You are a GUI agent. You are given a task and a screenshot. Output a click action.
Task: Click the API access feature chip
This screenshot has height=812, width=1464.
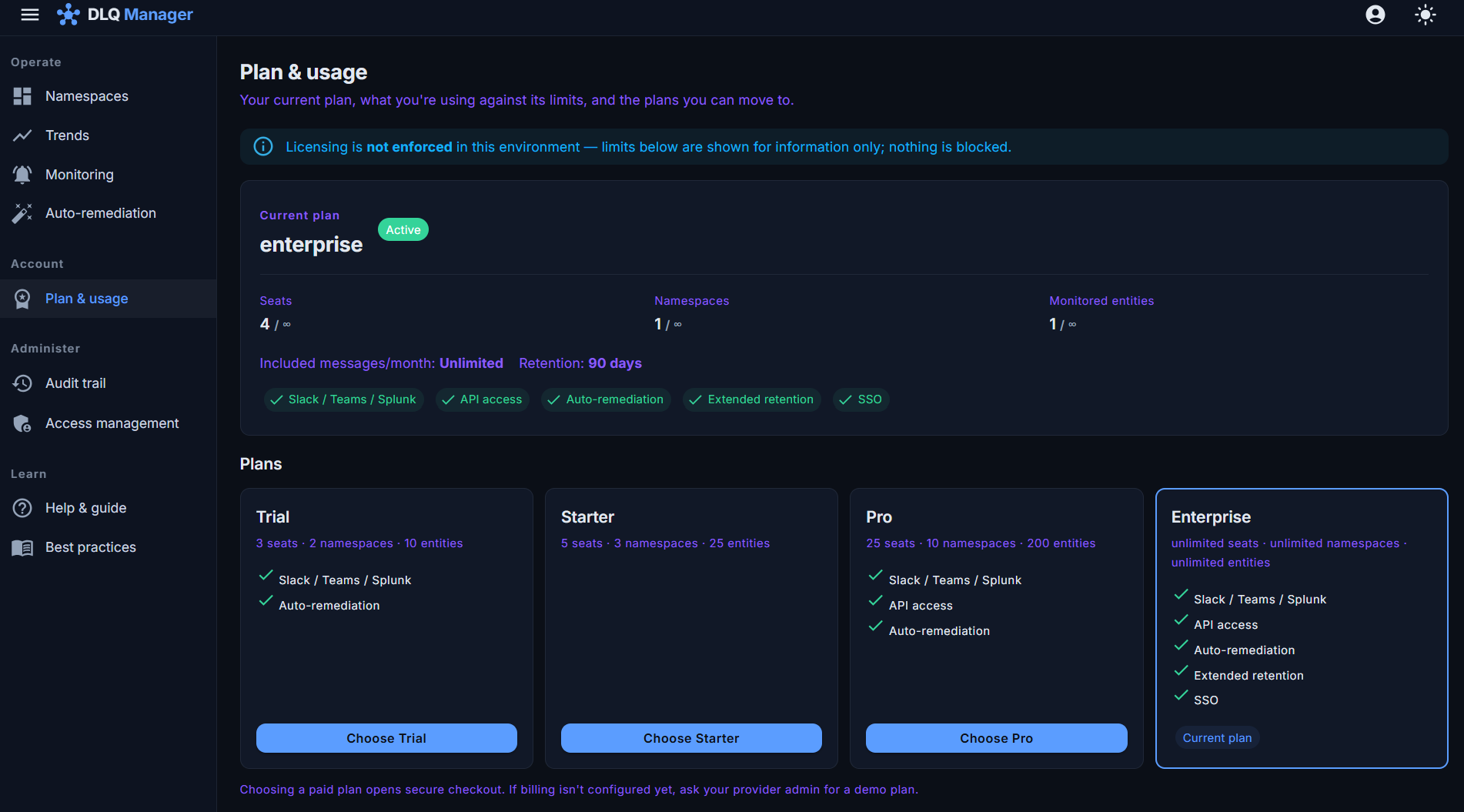pyautogui.click(x=483, y=399)
